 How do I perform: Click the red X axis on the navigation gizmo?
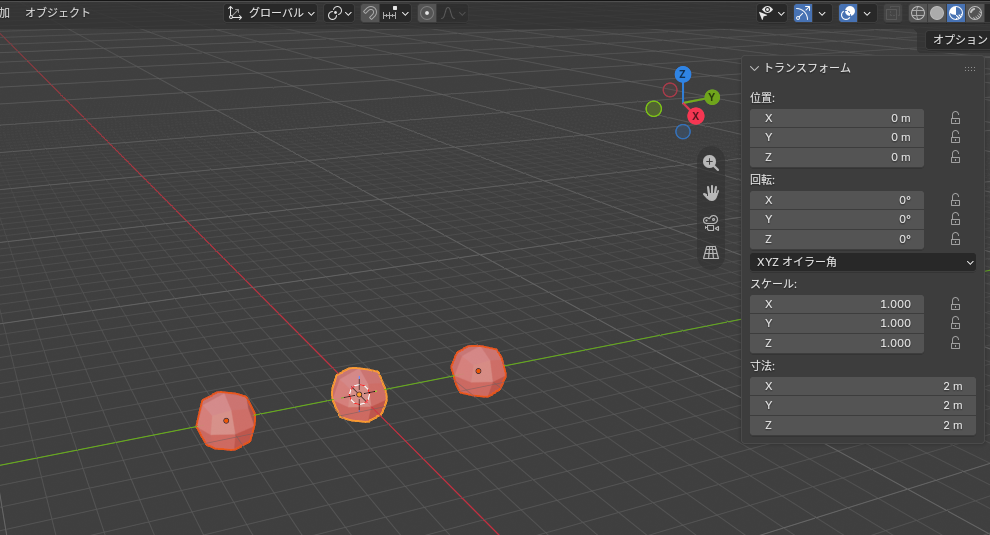coord(696,116)
